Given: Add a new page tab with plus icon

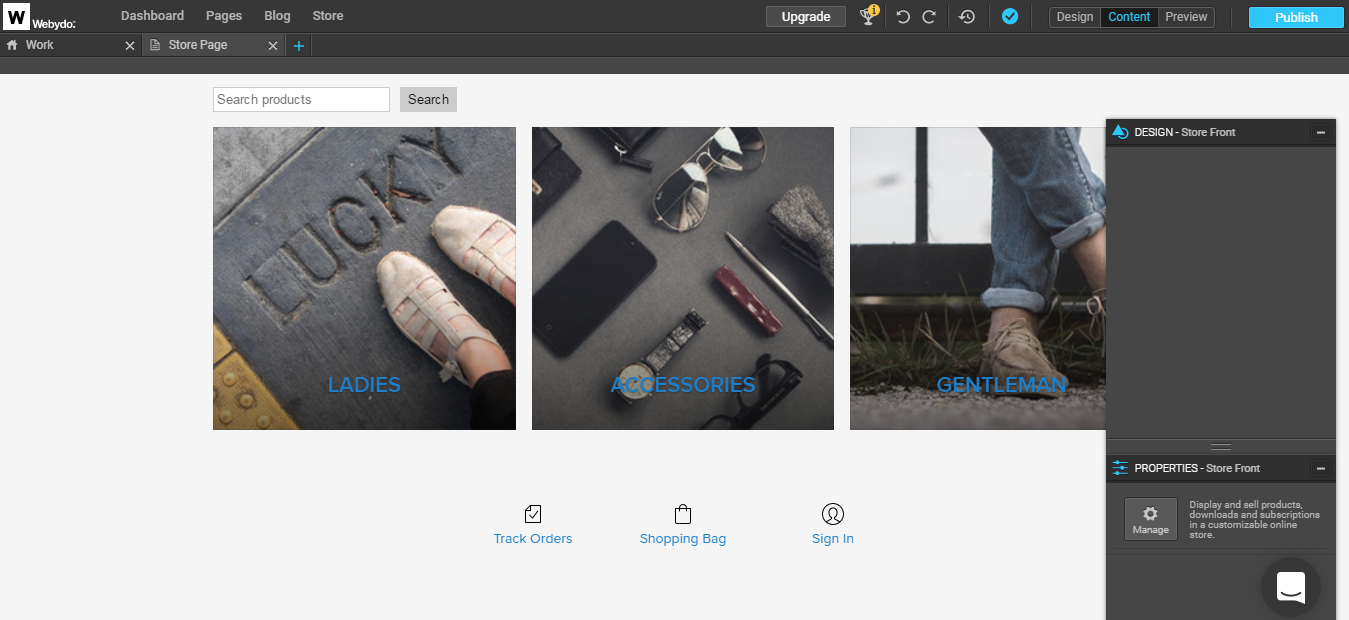Looking at the screenshot, I should pos(299,46).
